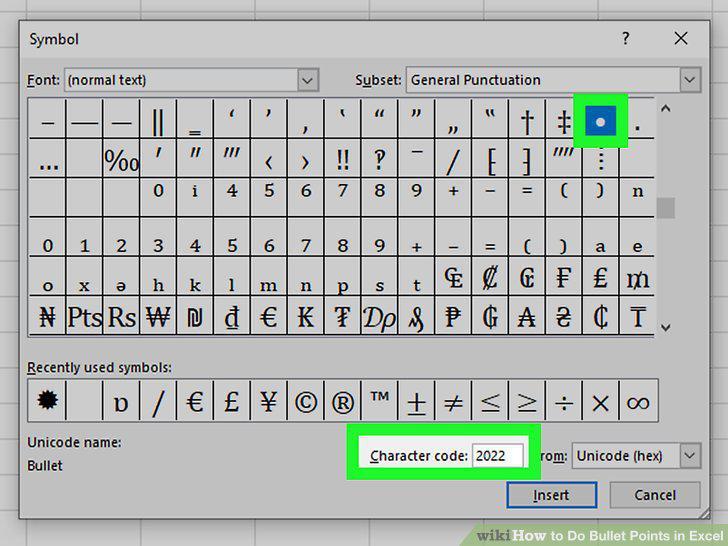The width and height of the screenshot is (728, 546).
Task: Select the lira ₤ symbol in the grid
Action: coord(600,276)
